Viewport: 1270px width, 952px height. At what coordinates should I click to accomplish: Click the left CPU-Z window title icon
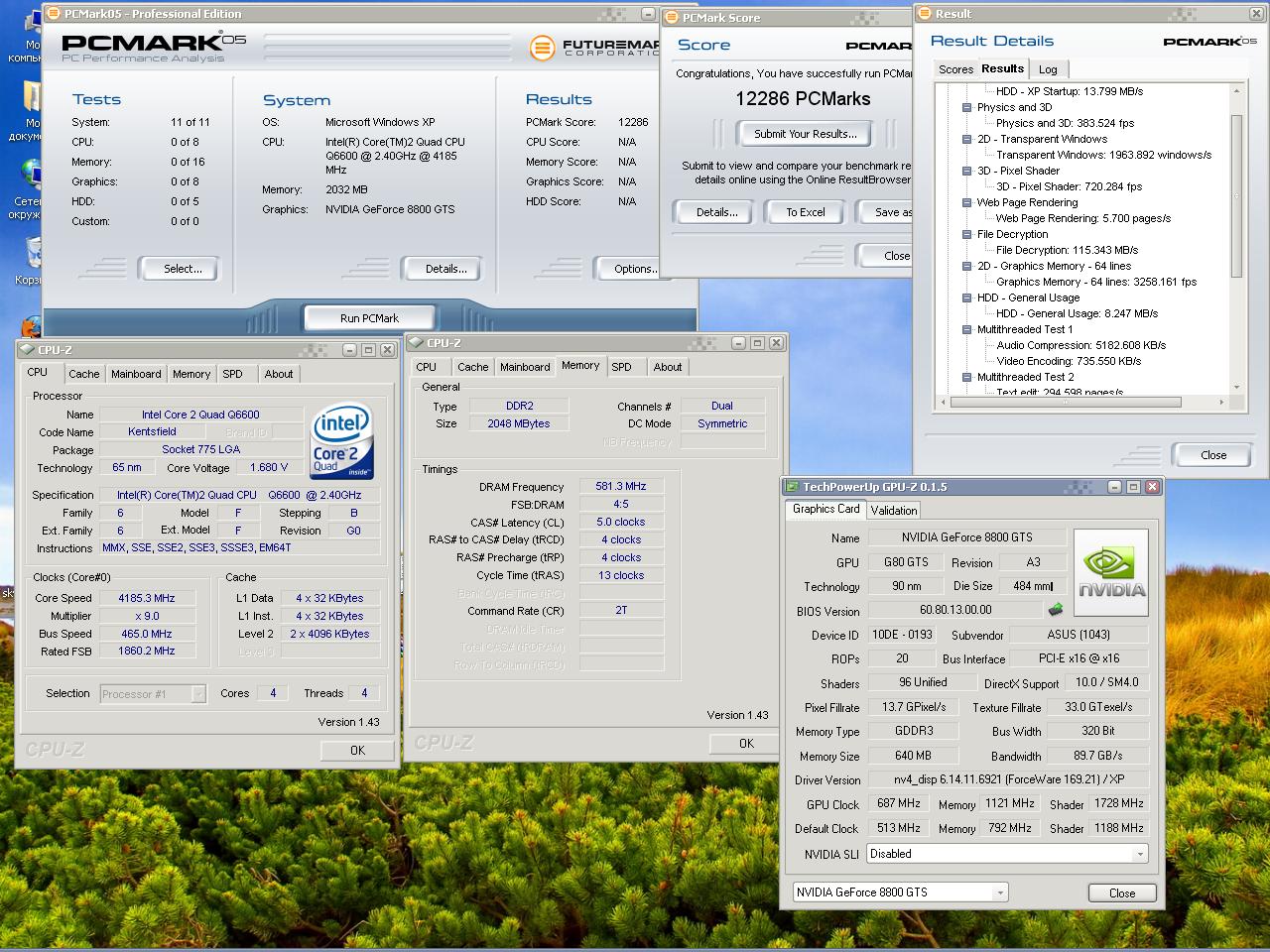tap(27, 350)
